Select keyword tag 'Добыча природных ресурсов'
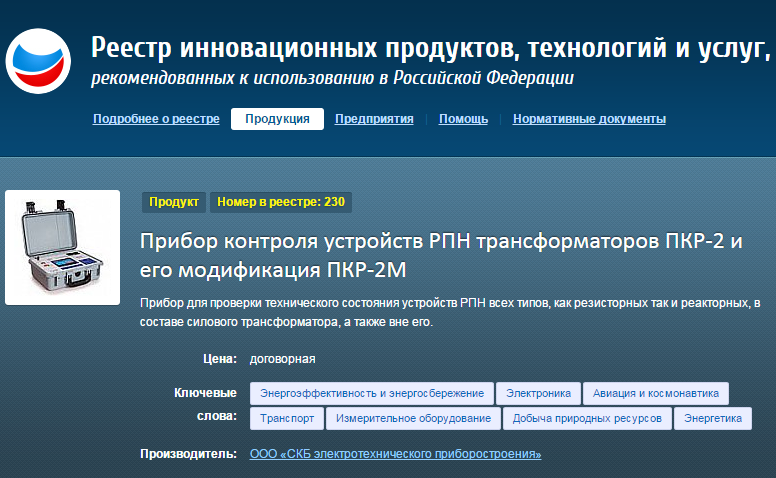 pyautogui.click(x=587, y=418)
